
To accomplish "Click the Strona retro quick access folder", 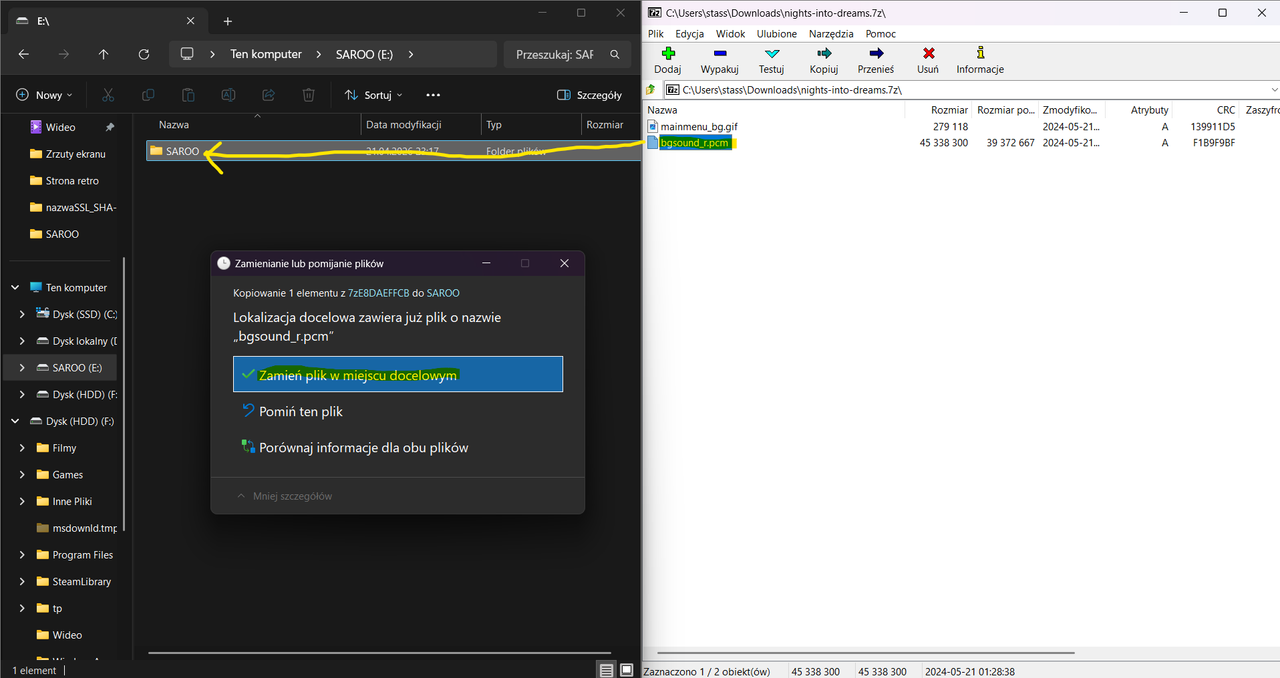I will pyautogui.click(x=72, y=181).
